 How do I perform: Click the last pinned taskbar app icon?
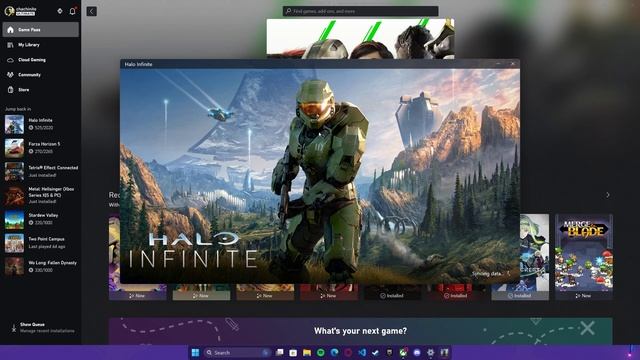(x=444, y=353)
